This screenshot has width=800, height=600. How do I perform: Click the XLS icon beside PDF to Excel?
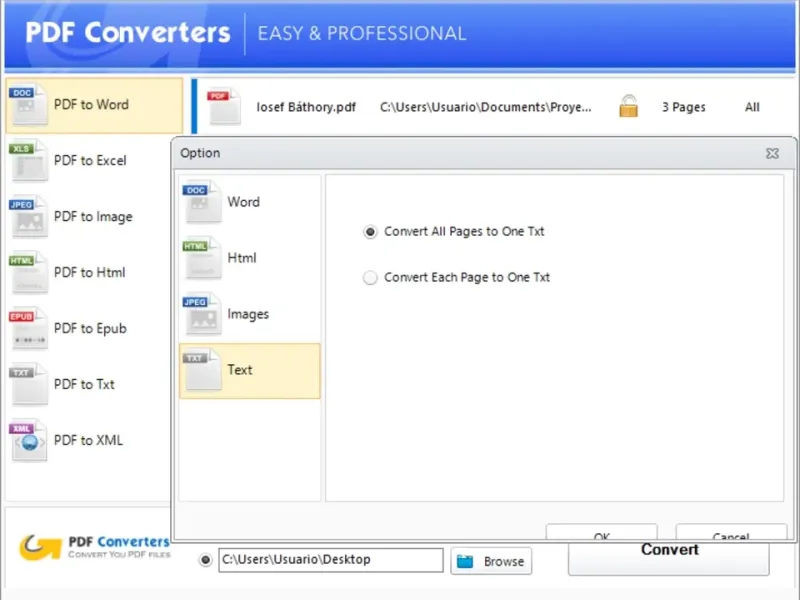click(28, 161)
